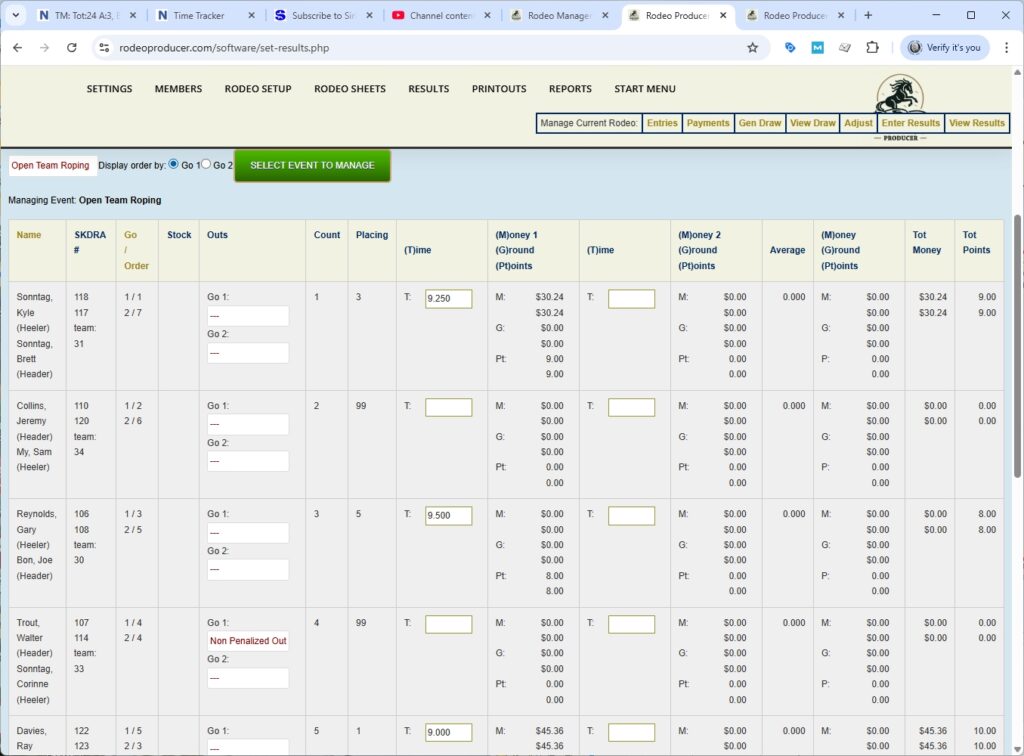The image size is (1024, 756).
Task: Open the REPORTS menu
Action: (x=570, y=89)
